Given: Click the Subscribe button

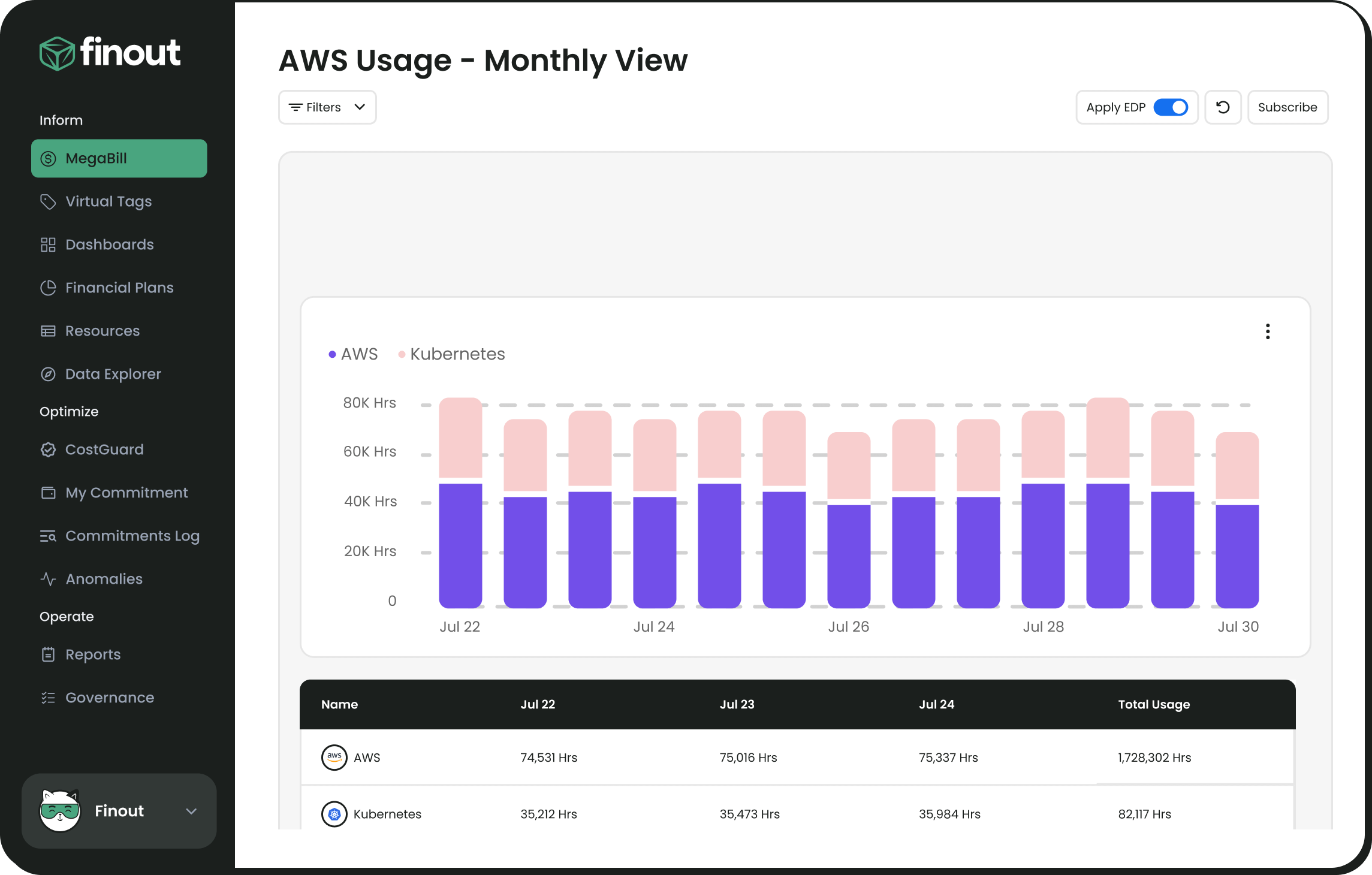Looking at the screenshot, I should (1287, 107).
